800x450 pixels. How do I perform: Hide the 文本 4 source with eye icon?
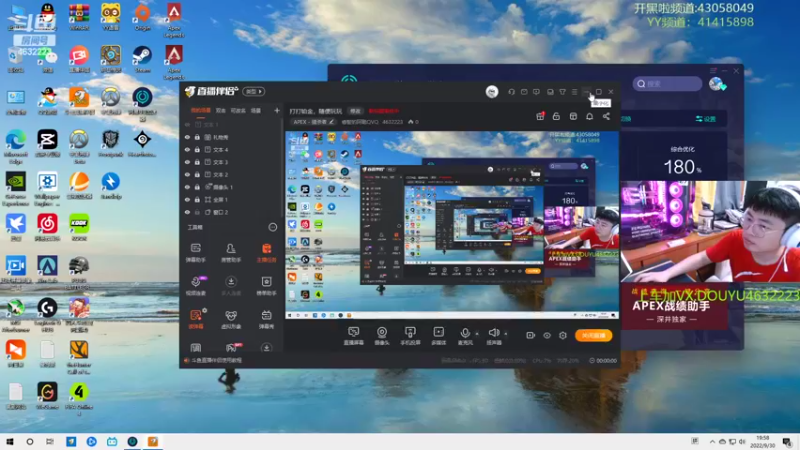pos(187,150)
